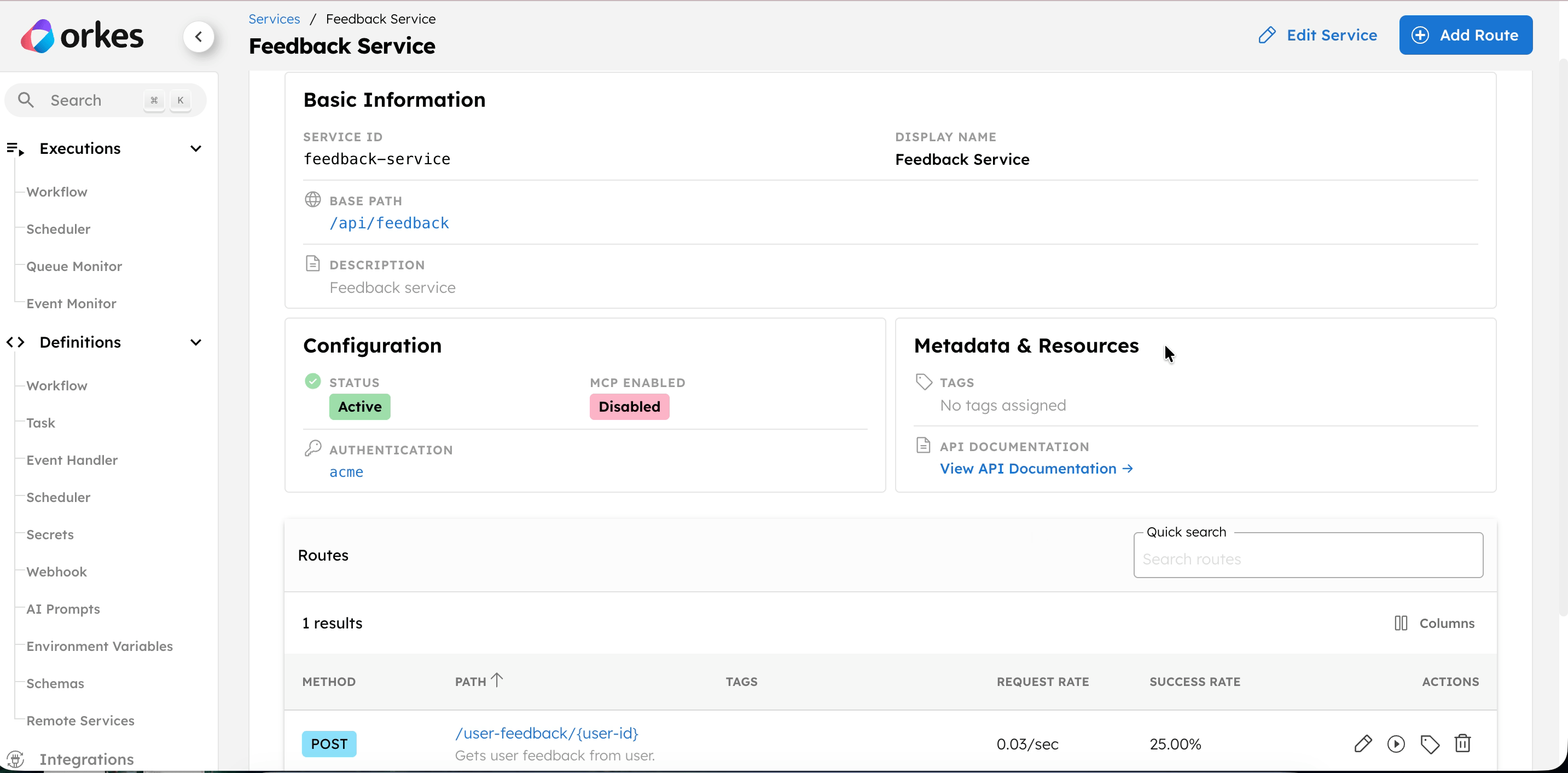Collapse the Definitions section chevron
This screenshot has width=1568, height=773.
(195, 342)
